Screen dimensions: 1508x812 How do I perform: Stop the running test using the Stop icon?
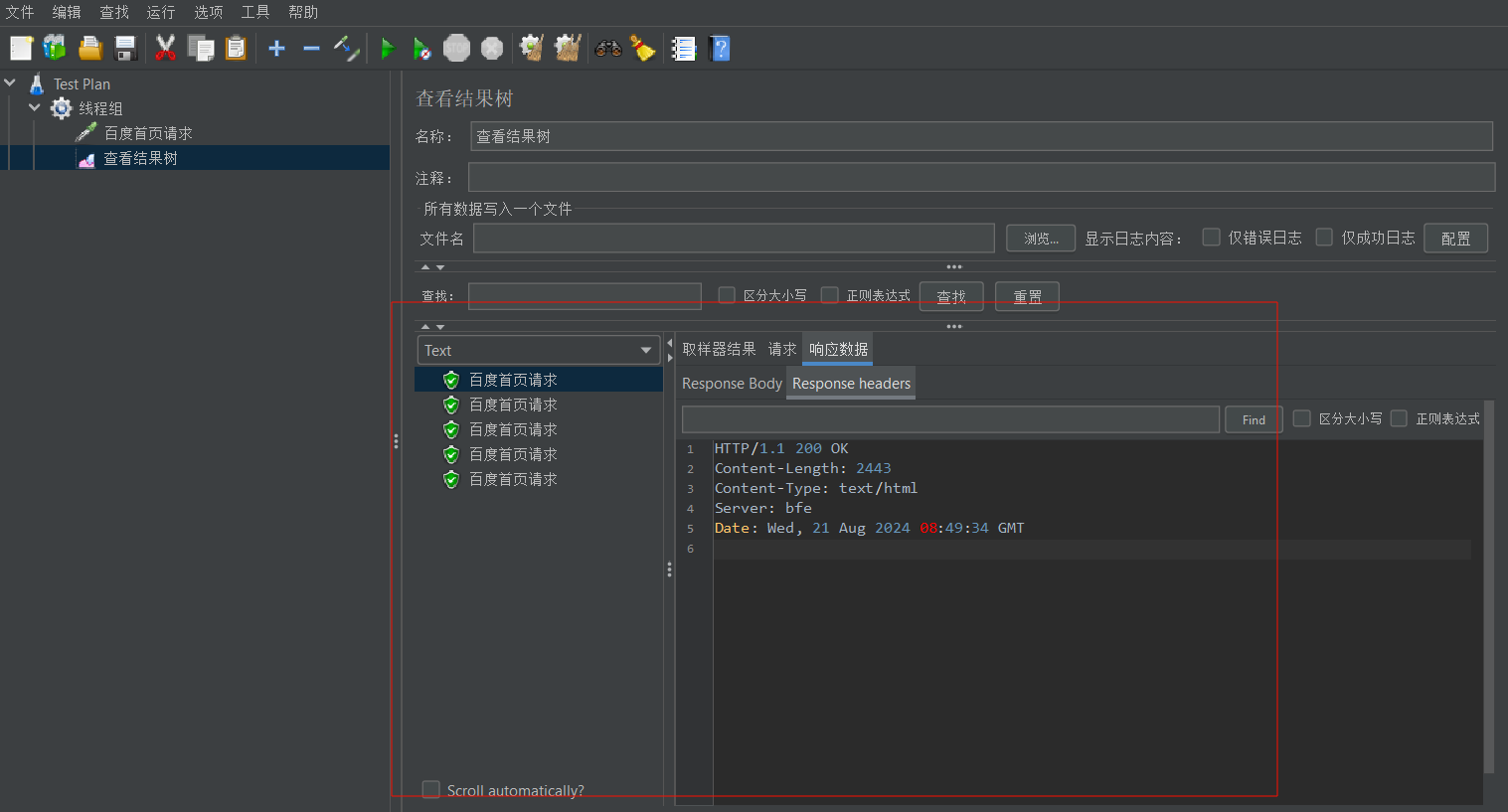tap(456, 48)
